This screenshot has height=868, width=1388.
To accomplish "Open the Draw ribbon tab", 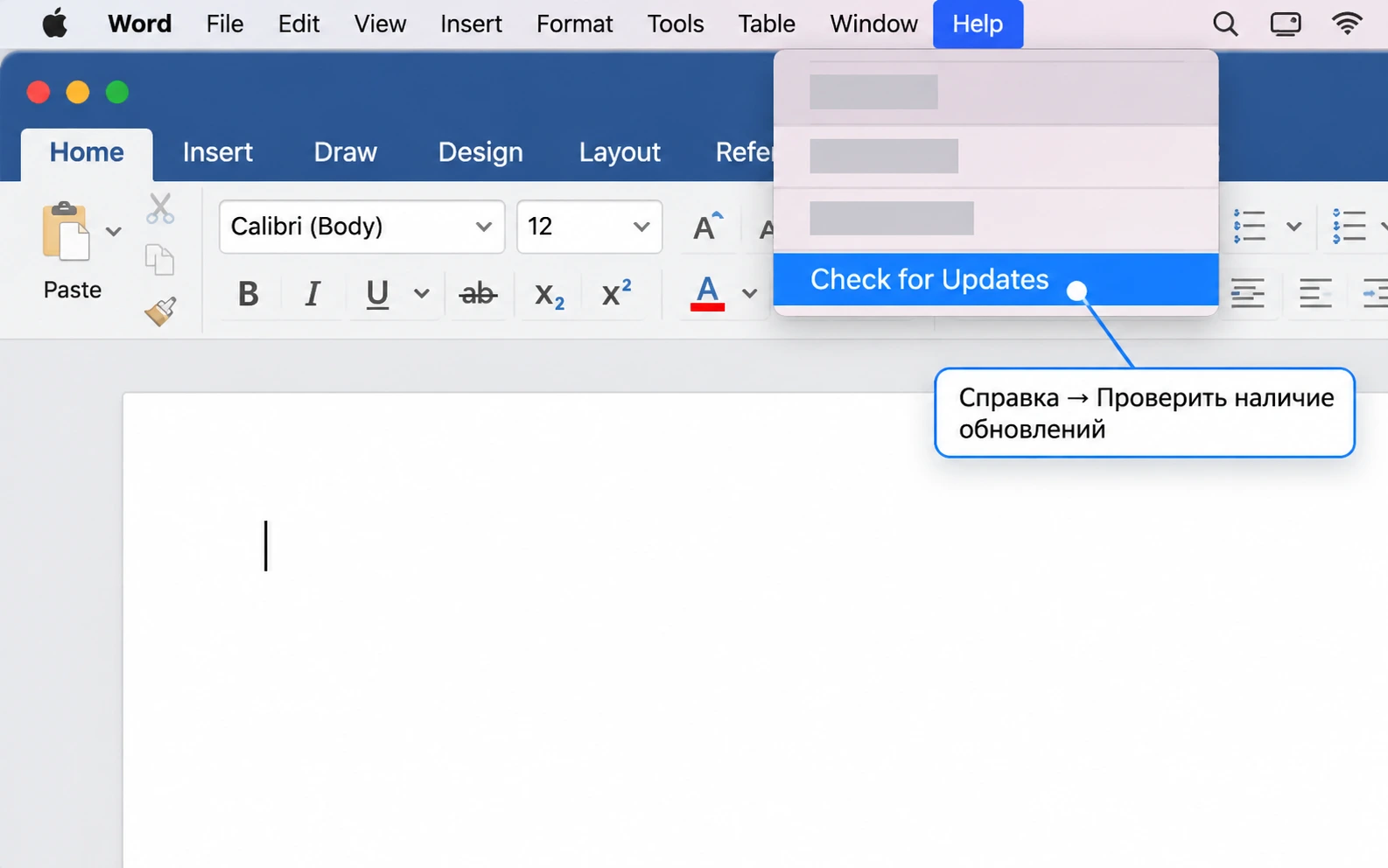I will click(x=346, y=152).
